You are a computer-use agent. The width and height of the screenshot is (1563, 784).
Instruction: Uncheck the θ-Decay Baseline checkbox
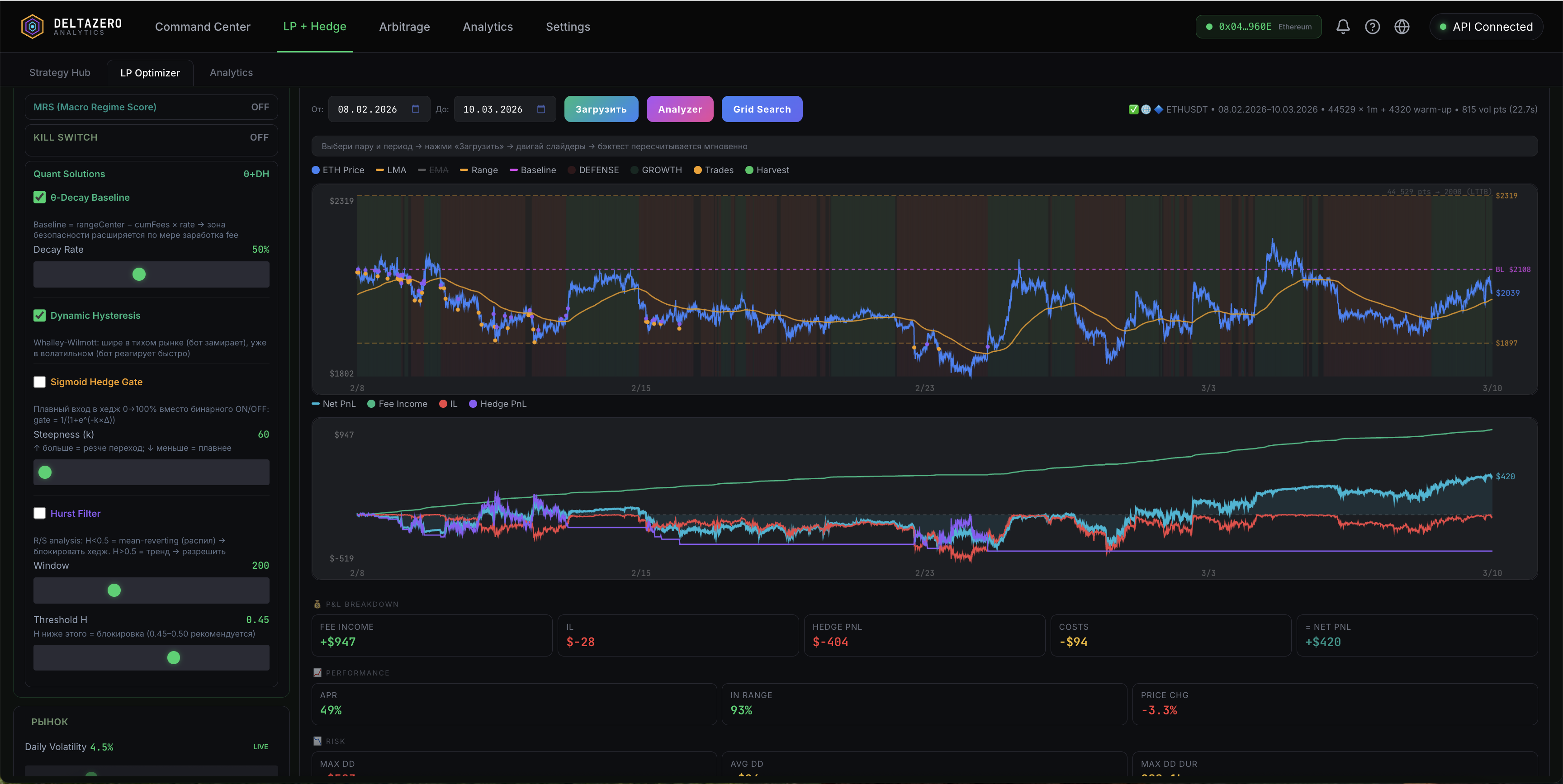click(x=39, y=197)
